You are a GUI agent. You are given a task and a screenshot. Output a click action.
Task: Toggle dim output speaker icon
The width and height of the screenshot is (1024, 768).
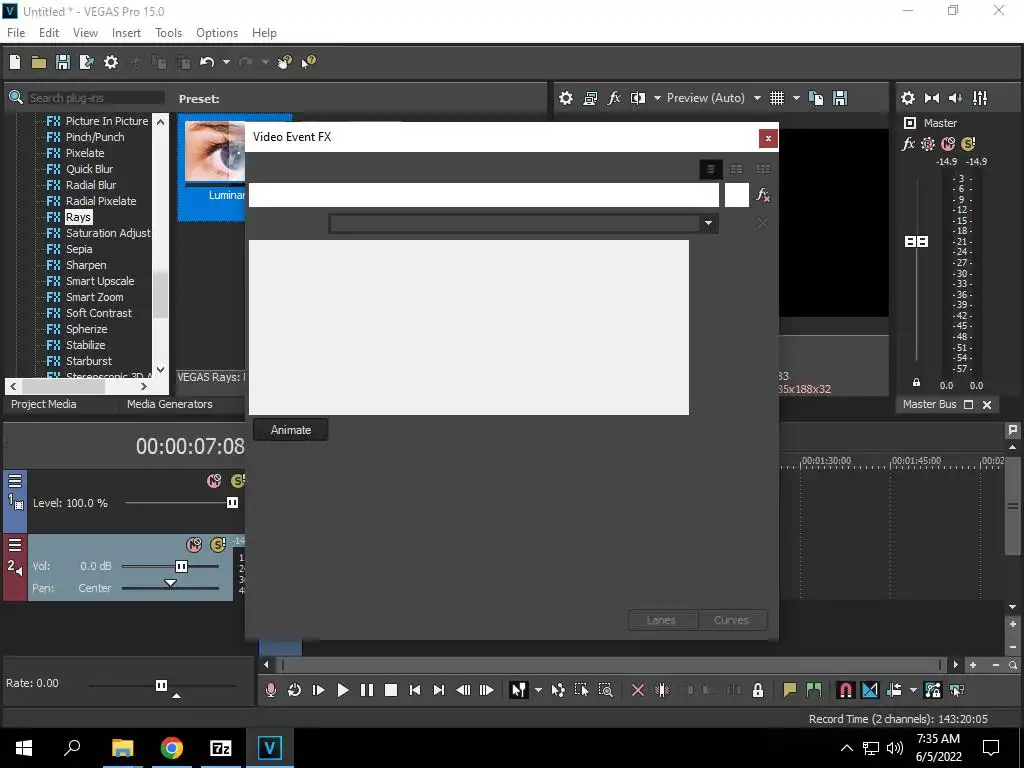click(x=955, y=98)
